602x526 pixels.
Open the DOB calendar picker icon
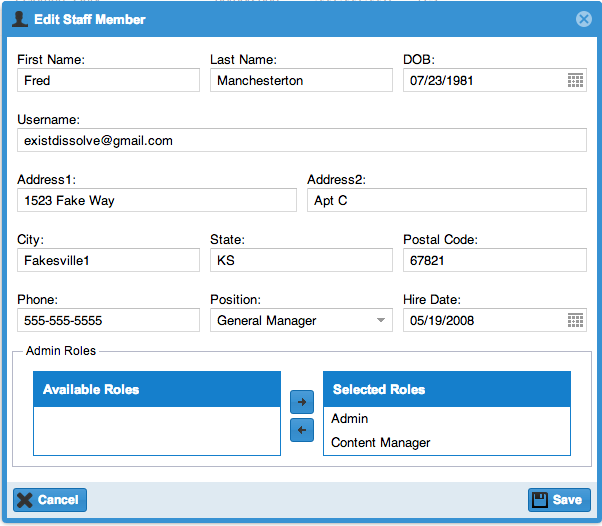click(575, 81)
